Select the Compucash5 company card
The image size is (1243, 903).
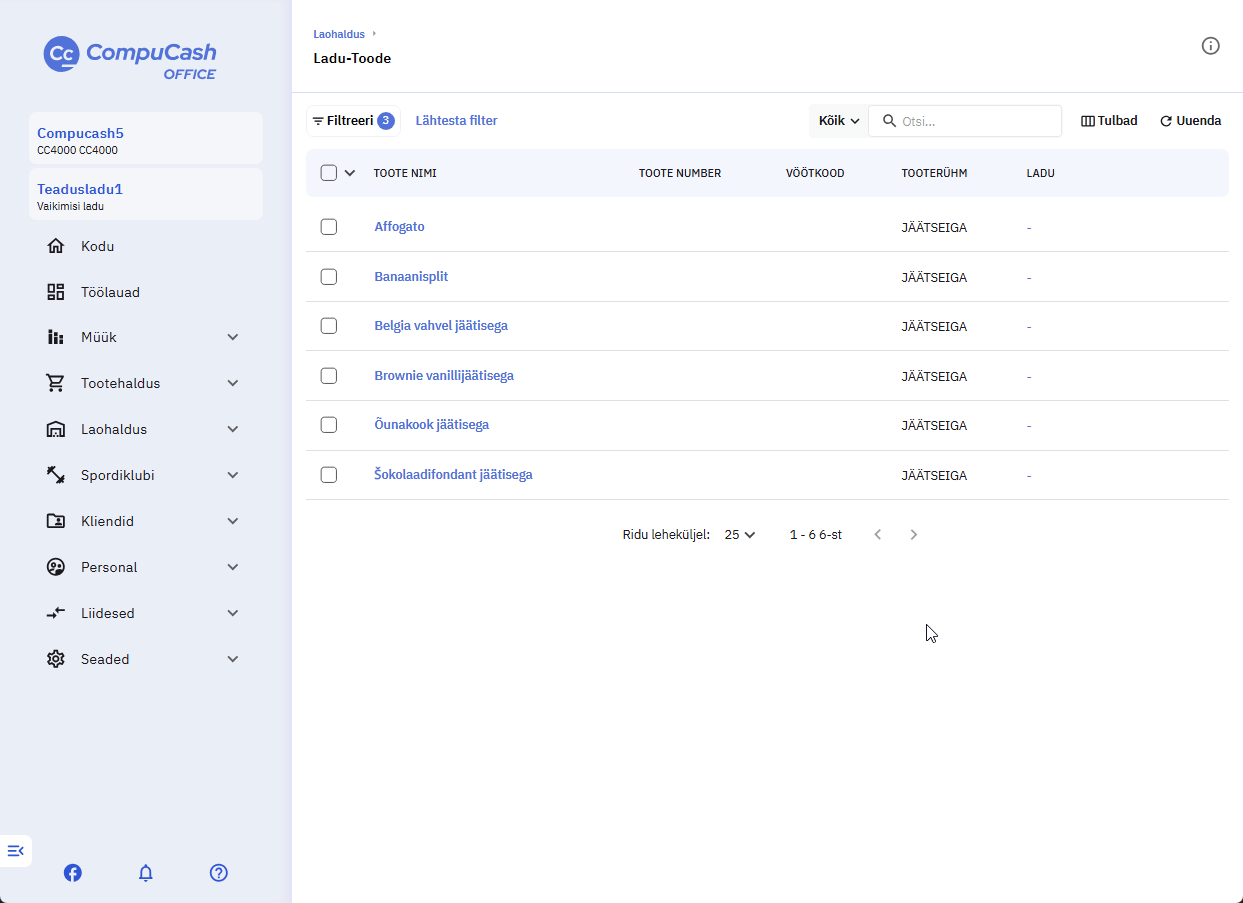point(146,138)
